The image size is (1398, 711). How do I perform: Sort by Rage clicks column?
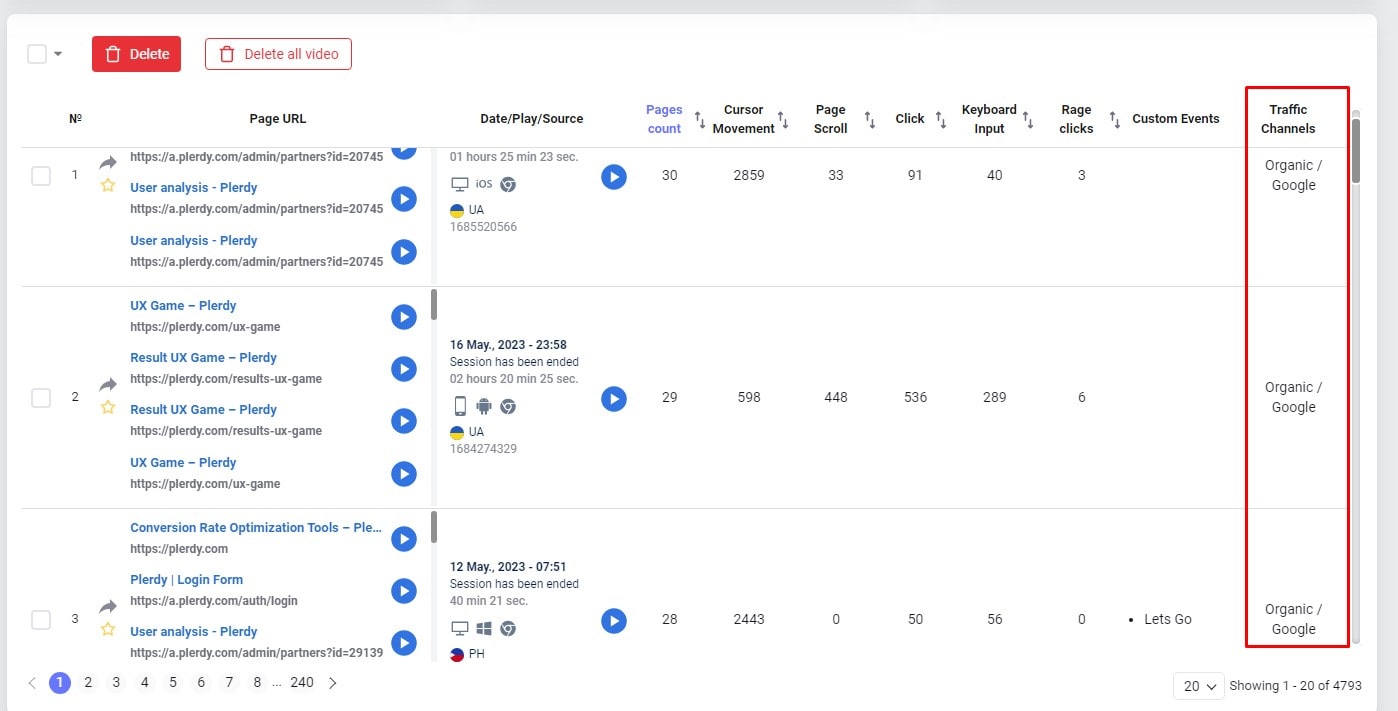[x=1115, y=119]
